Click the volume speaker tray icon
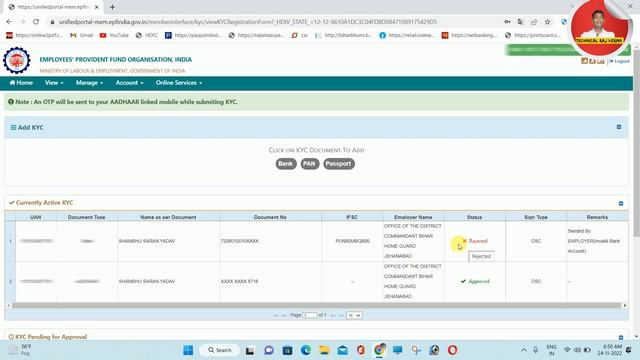The width and height of the screenshot is (640, 360). click(x=577, y=350)
